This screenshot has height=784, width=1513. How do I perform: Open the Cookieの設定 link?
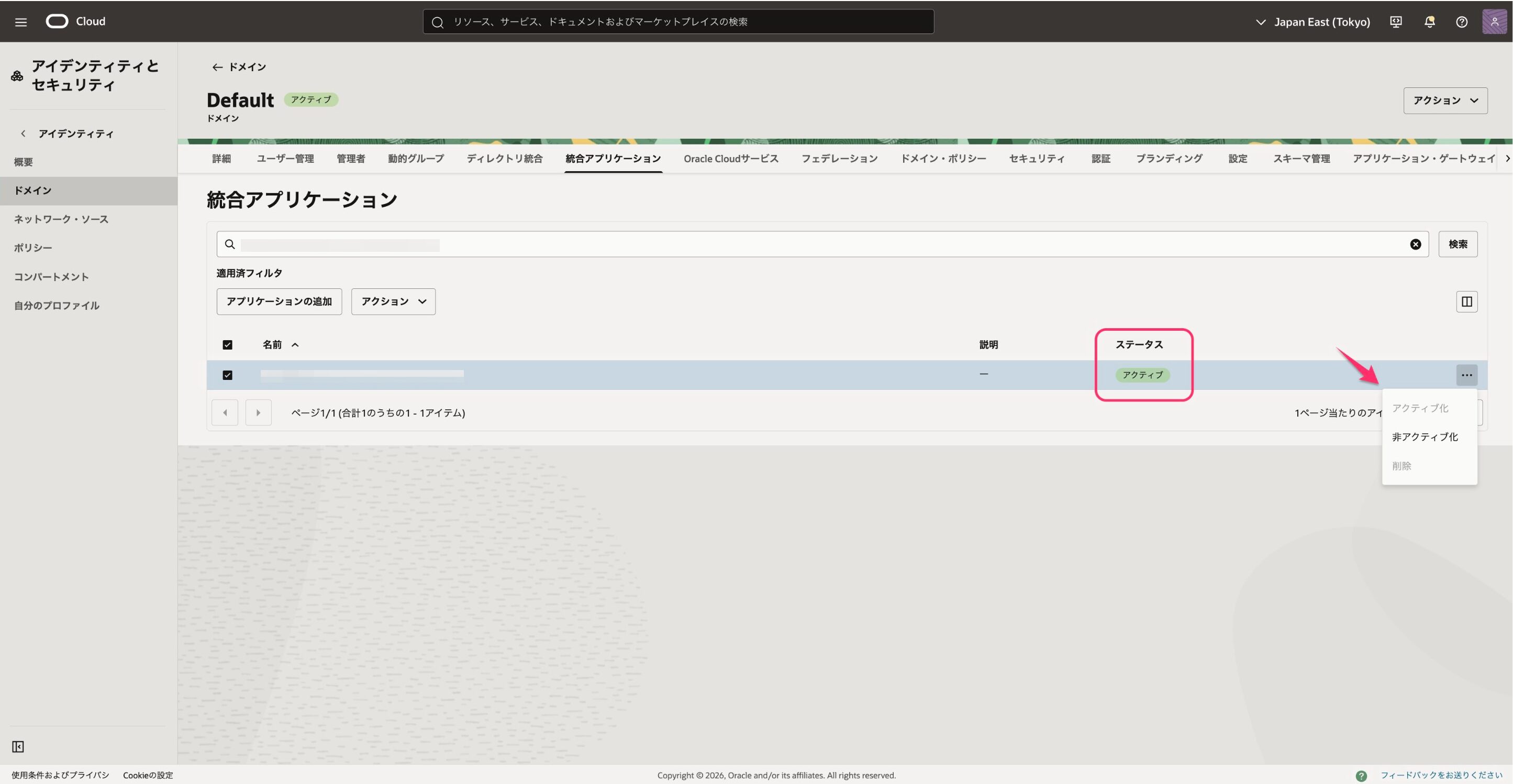[x=148, y=775]
